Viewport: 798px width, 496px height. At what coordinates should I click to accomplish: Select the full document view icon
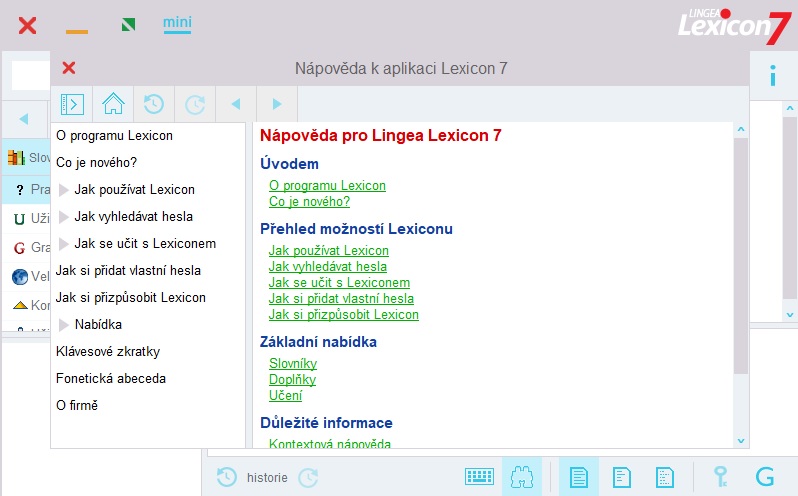click(579, 477)
